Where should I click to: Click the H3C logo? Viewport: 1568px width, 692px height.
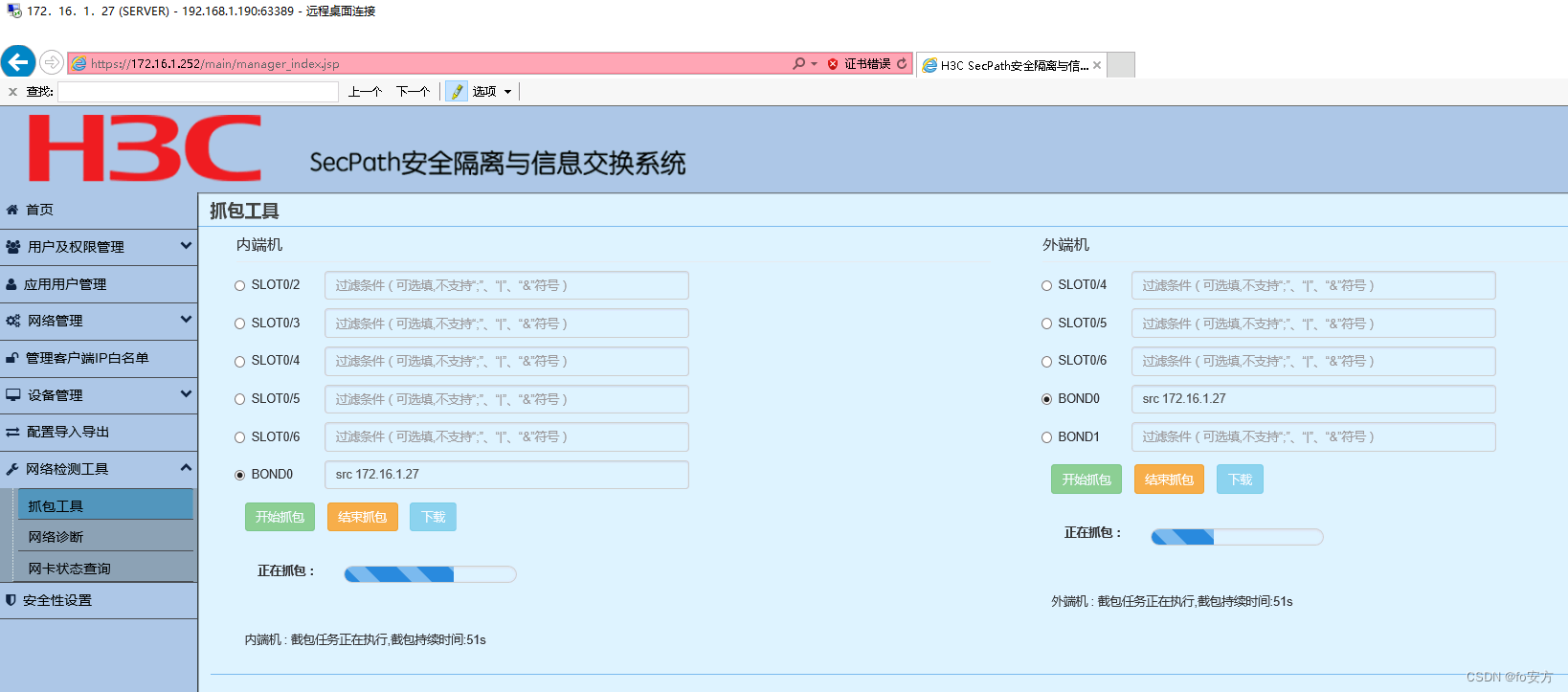click(x=145, y=147)
